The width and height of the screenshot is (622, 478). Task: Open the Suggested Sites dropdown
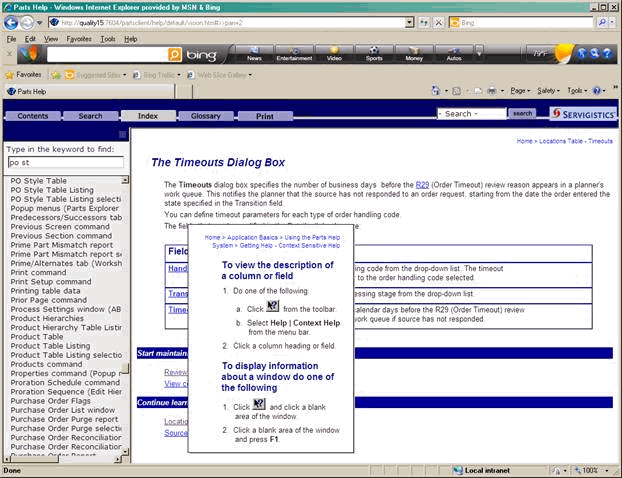click(x=124, y=75)
